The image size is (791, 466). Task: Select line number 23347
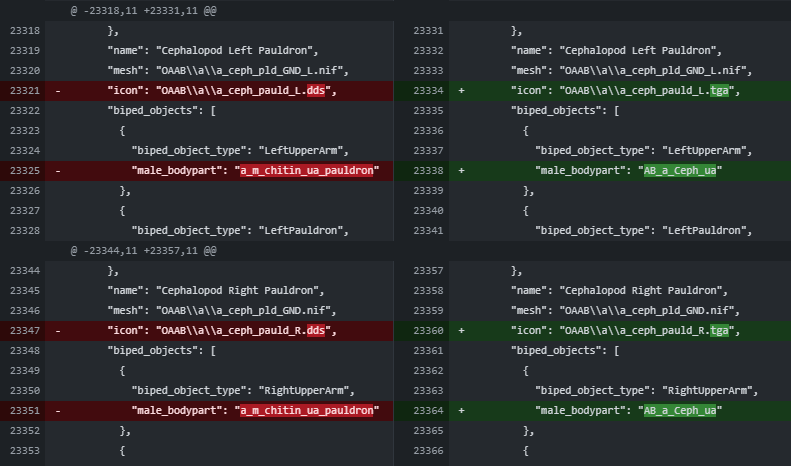[25, 331]
